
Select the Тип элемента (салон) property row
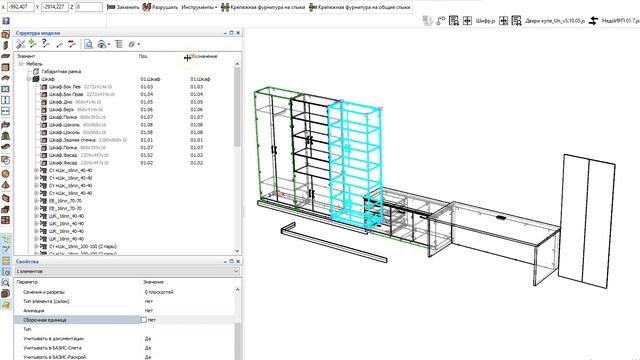pos(125,301)
